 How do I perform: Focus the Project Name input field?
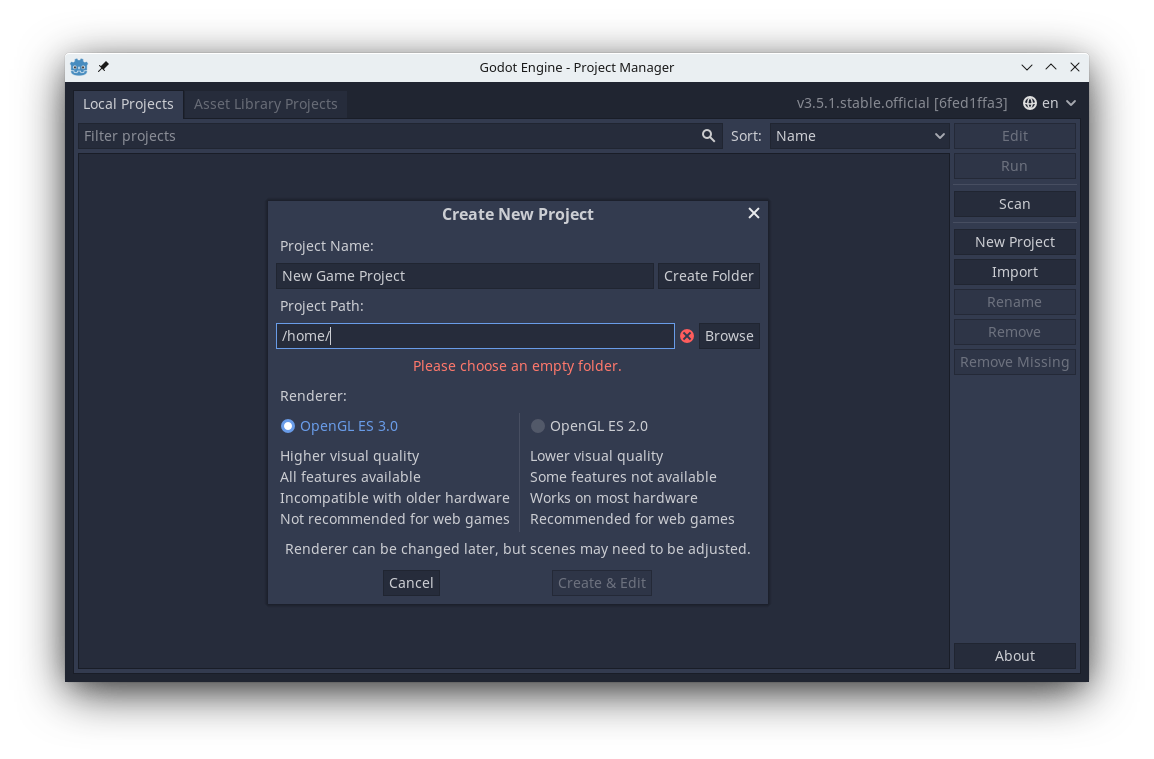click(465, 275)
